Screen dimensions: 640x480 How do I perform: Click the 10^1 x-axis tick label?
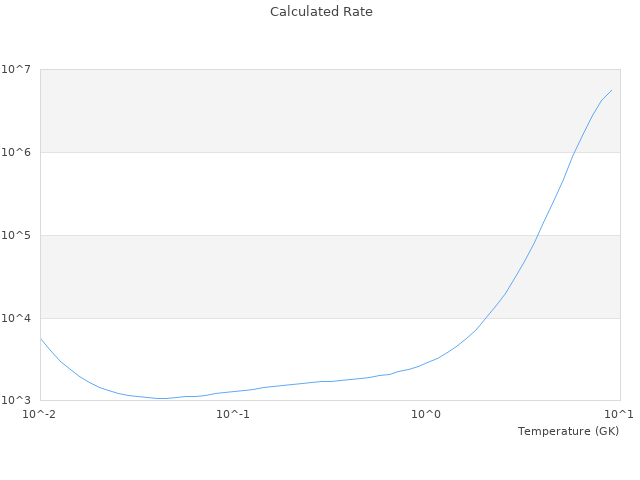coord(619,415)
